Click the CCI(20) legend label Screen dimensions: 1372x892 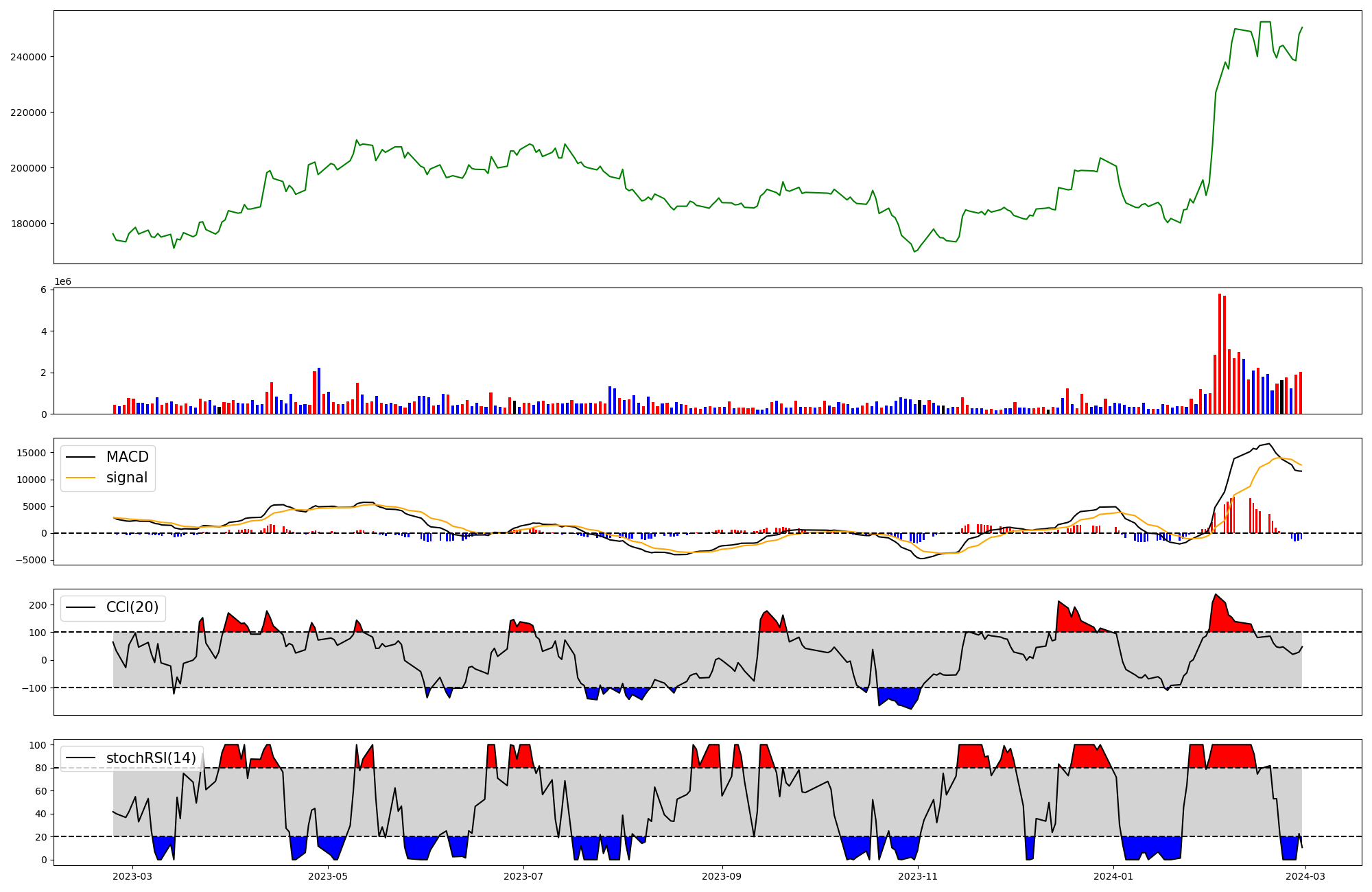[132, 607]
